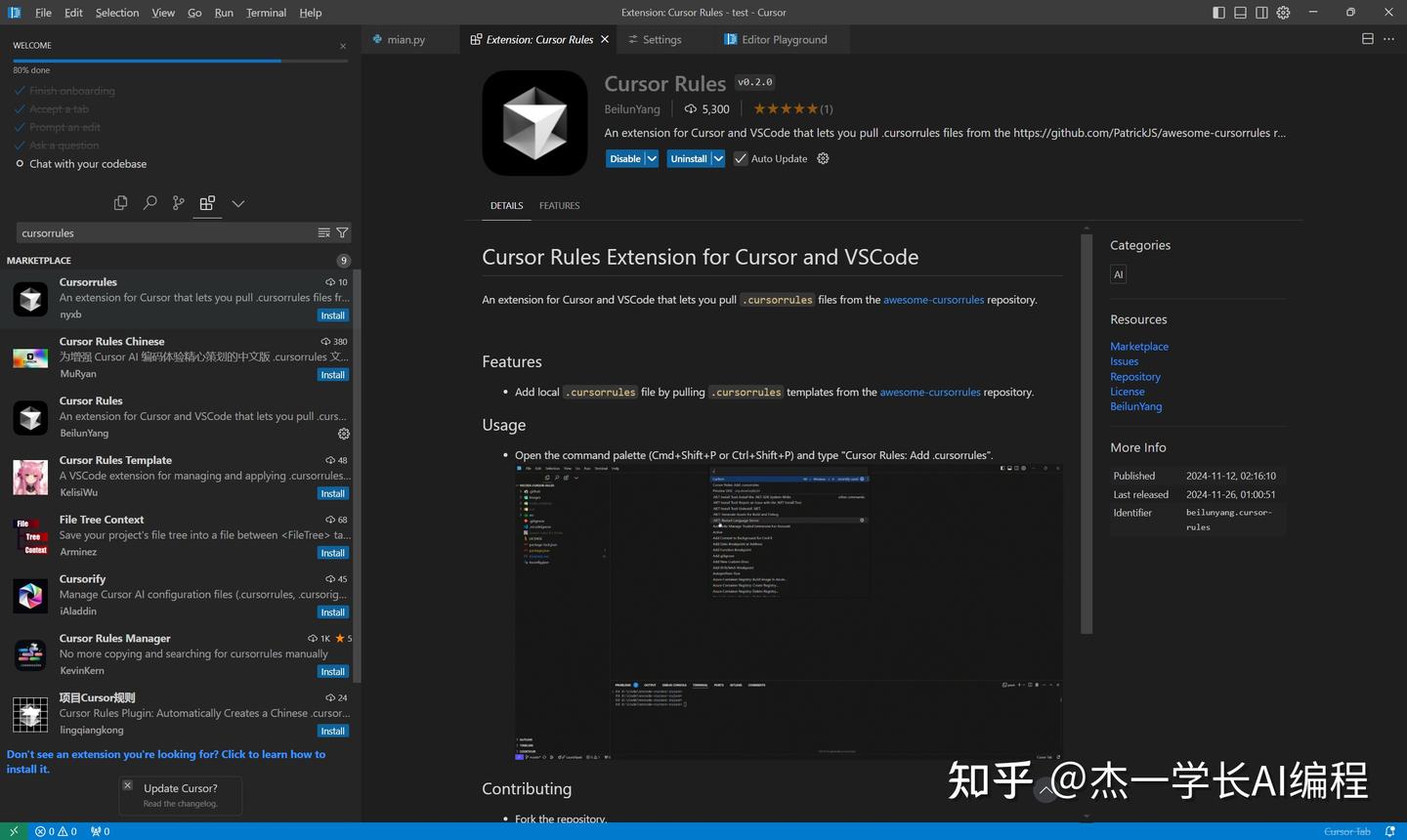Image resolution: width=1407 pixels, height=840 pixels.
Task: Open the Marketplace resource link
Action: coord(1139,347)
